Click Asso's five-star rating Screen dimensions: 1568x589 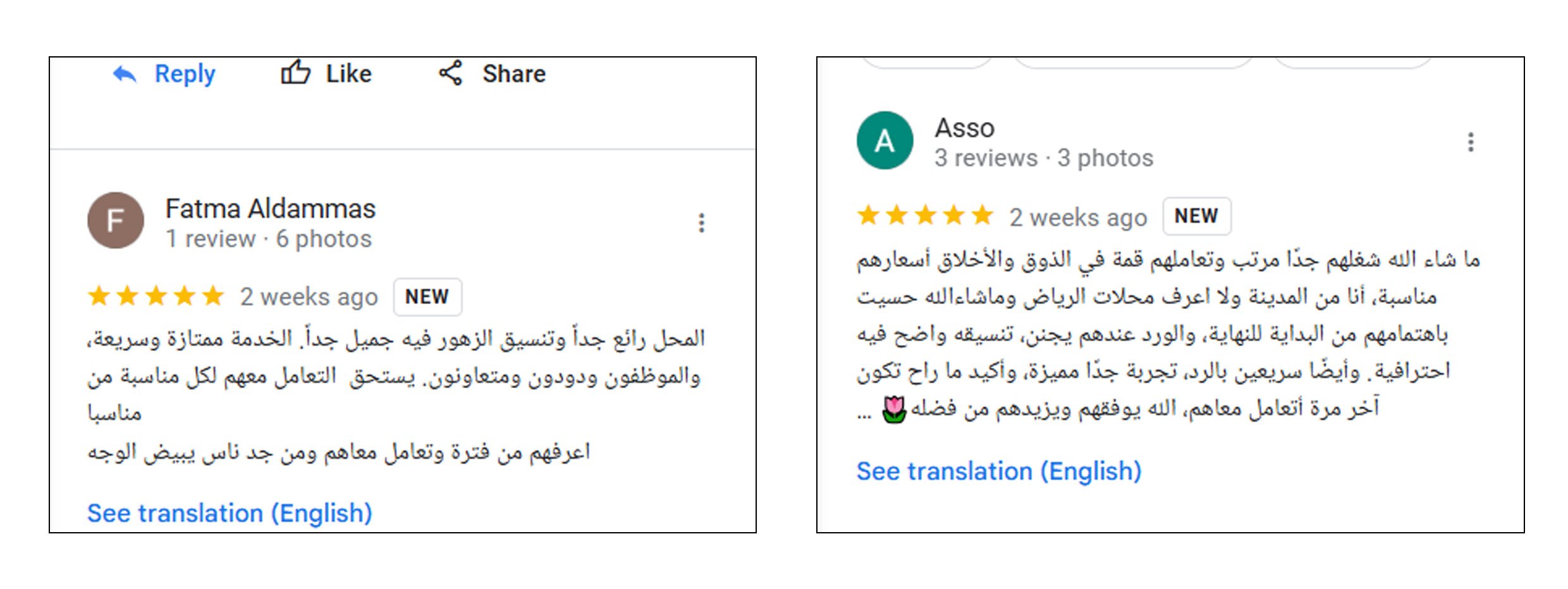[925, 216]
